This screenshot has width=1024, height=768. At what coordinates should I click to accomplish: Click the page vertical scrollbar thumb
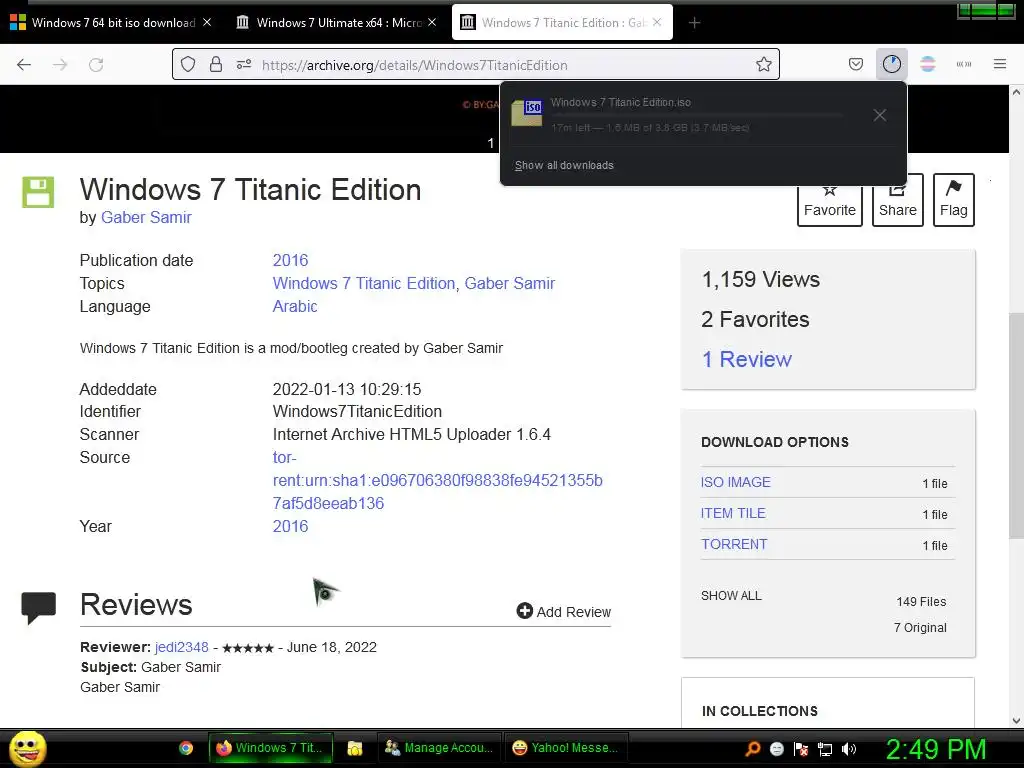click(x=1016, y=426)
